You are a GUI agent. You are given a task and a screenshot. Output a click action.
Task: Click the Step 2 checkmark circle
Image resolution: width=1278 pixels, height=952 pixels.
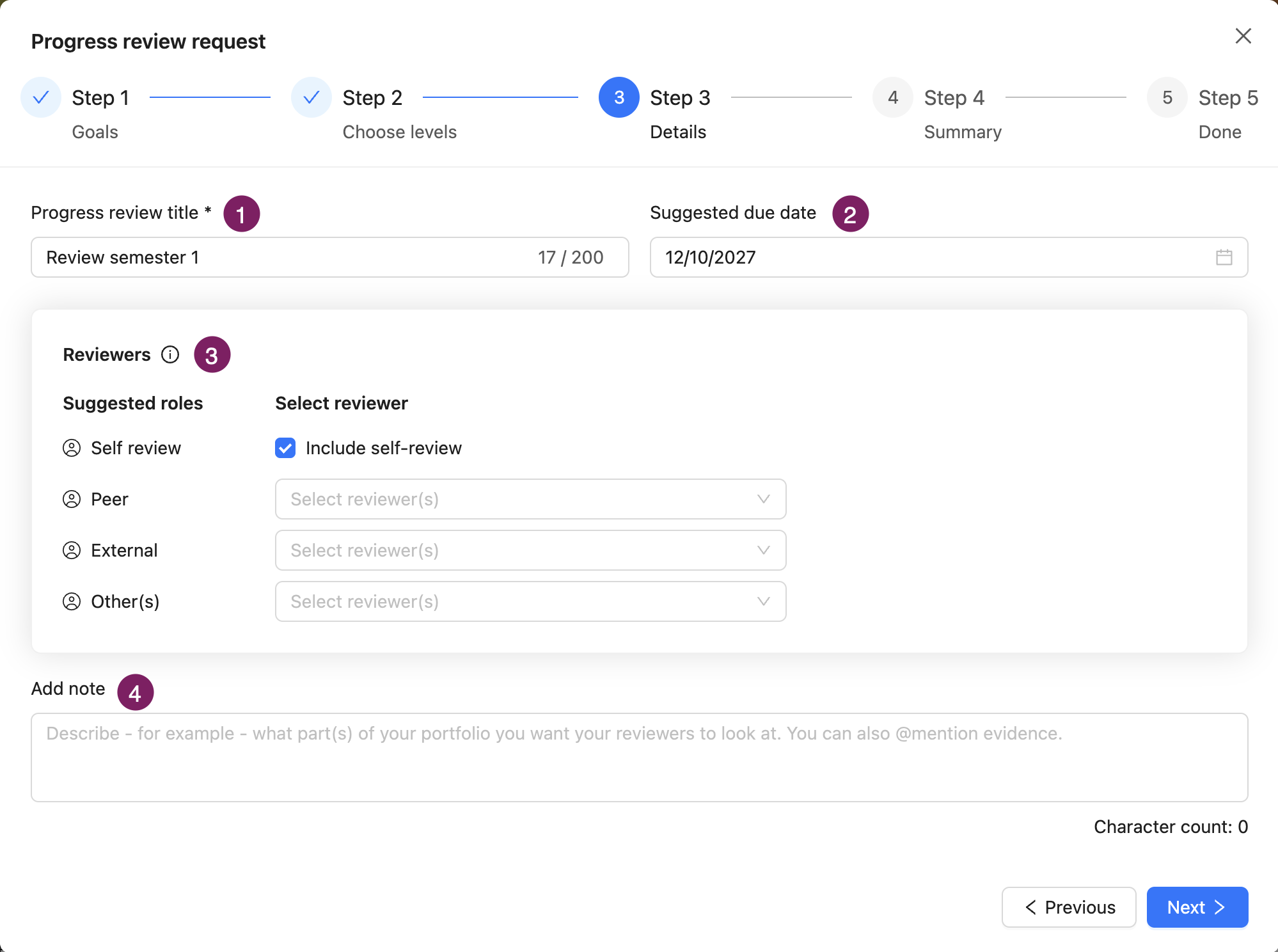point(312,97)
